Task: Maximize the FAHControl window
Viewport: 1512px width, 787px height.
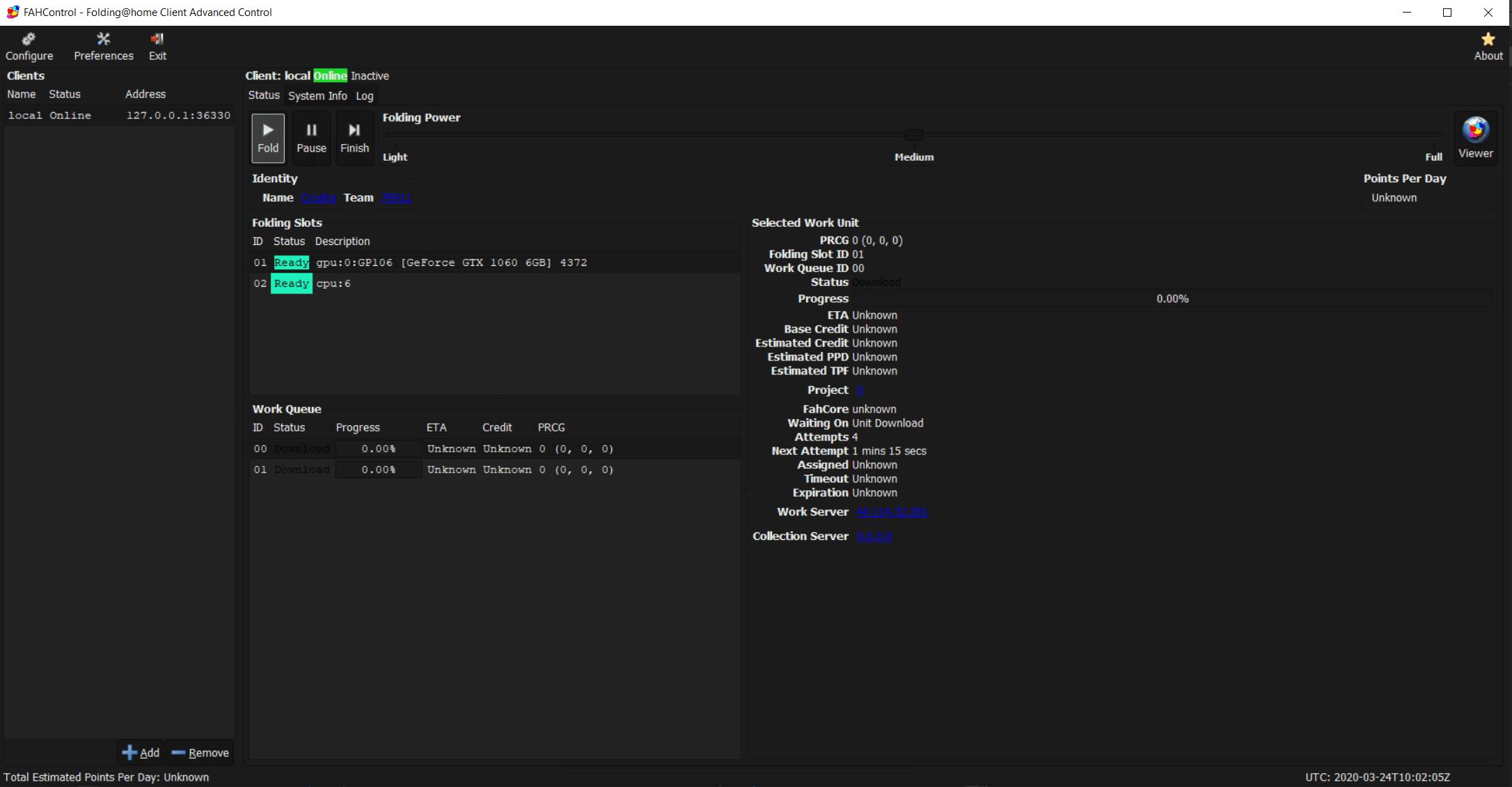Action: [x=1447, y=13]
